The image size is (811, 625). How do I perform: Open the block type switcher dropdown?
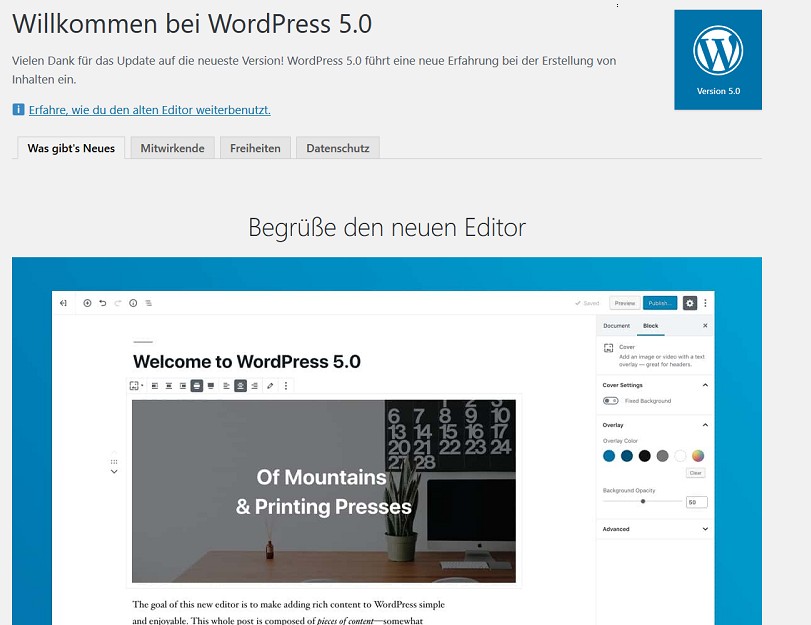(136, 386)
